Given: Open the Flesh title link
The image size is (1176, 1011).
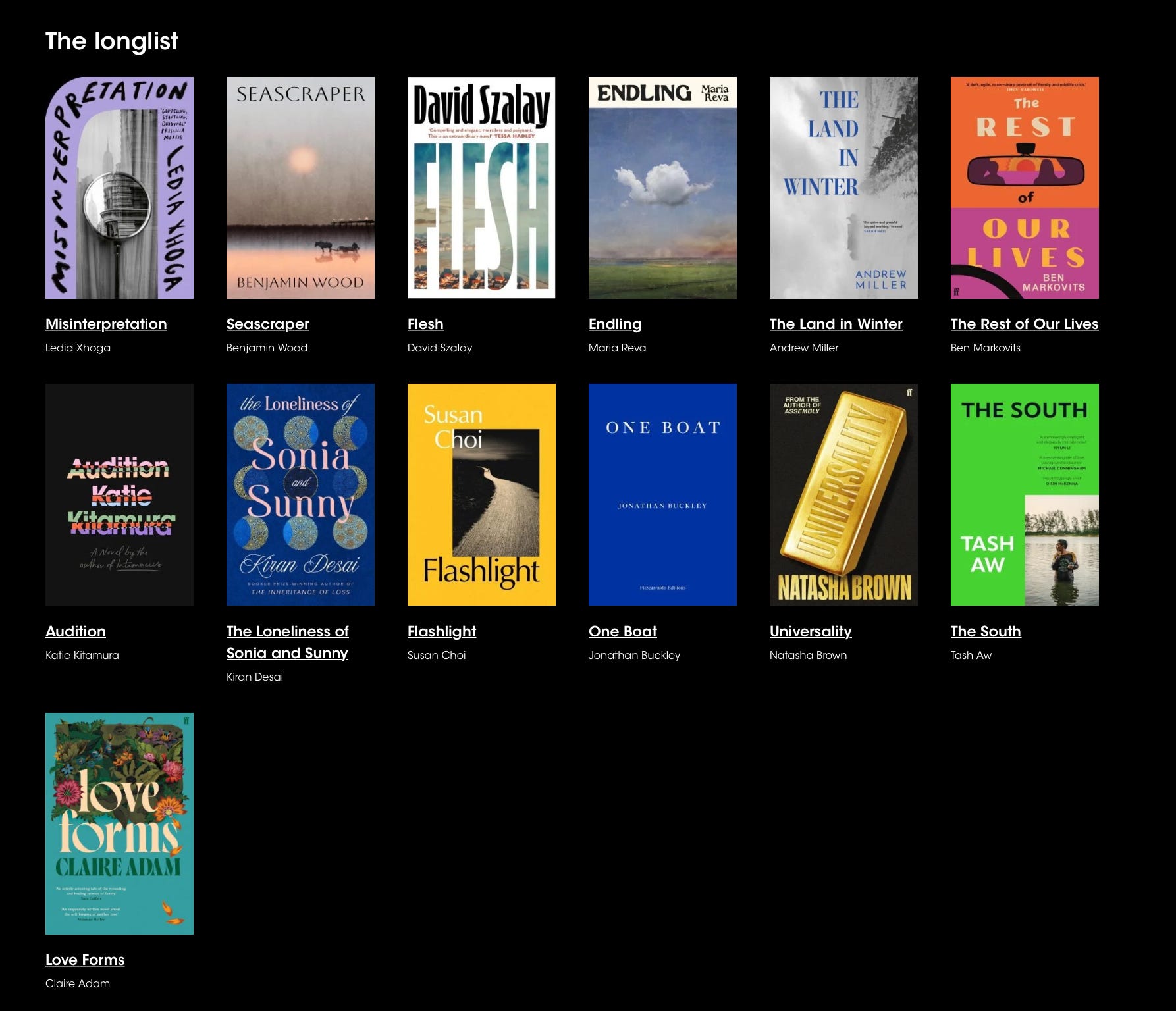Looking at the screenshot, I should tap(425, 324).
